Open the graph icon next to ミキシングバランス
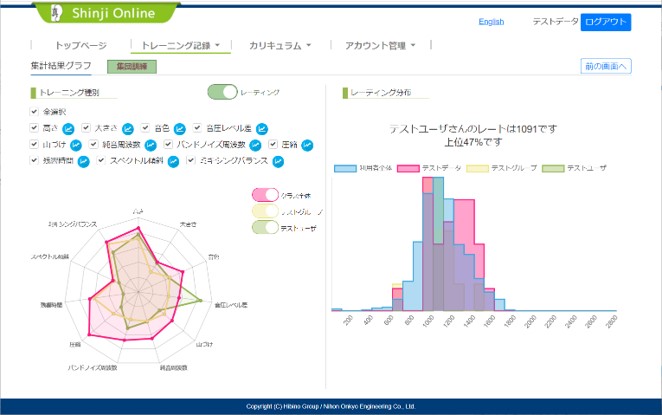This screenshot has height=415, width=662. coord(278,161)
